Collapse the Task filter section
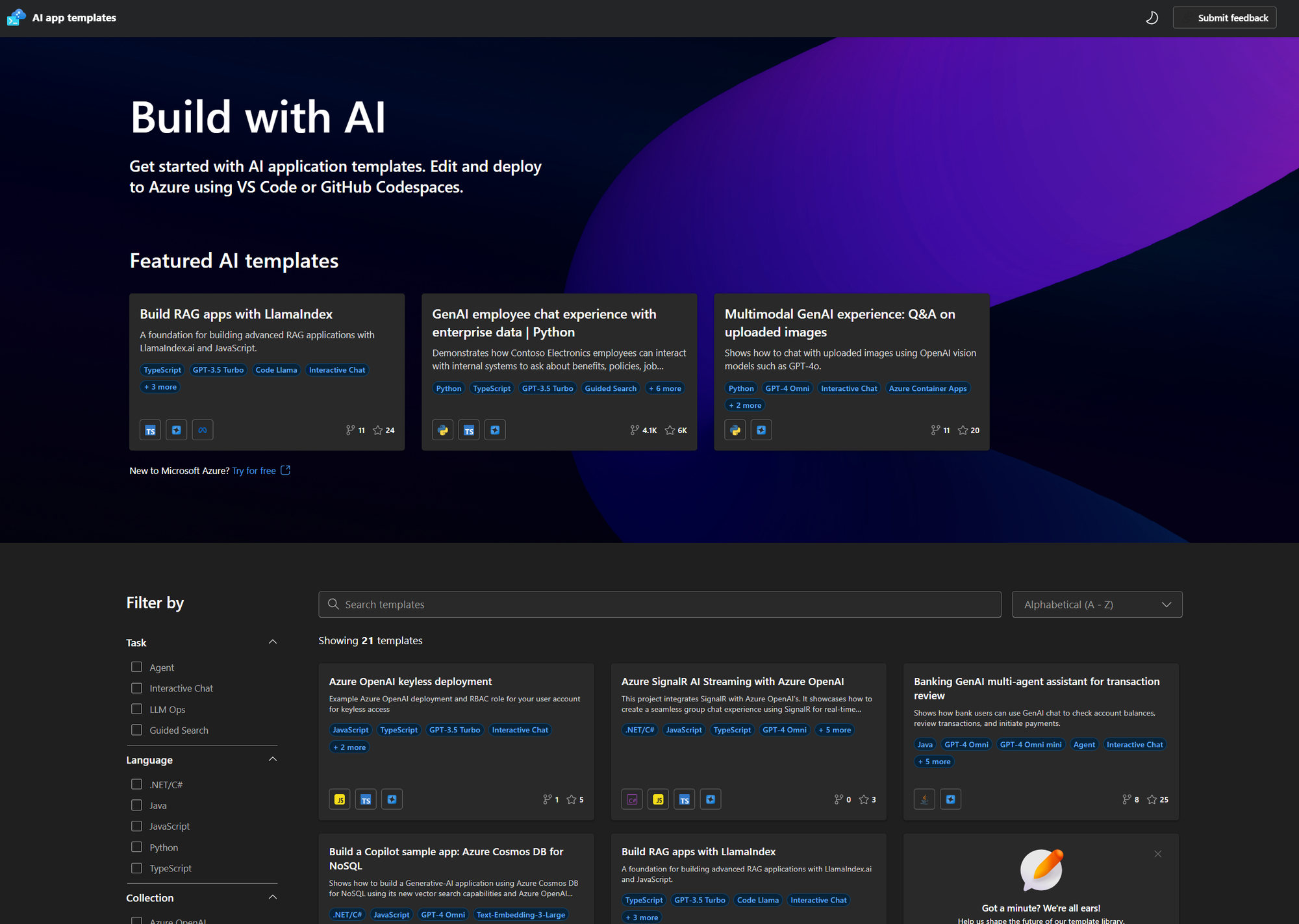Image resolution: width=1299 pixels, height=924 pixels. 273,642
